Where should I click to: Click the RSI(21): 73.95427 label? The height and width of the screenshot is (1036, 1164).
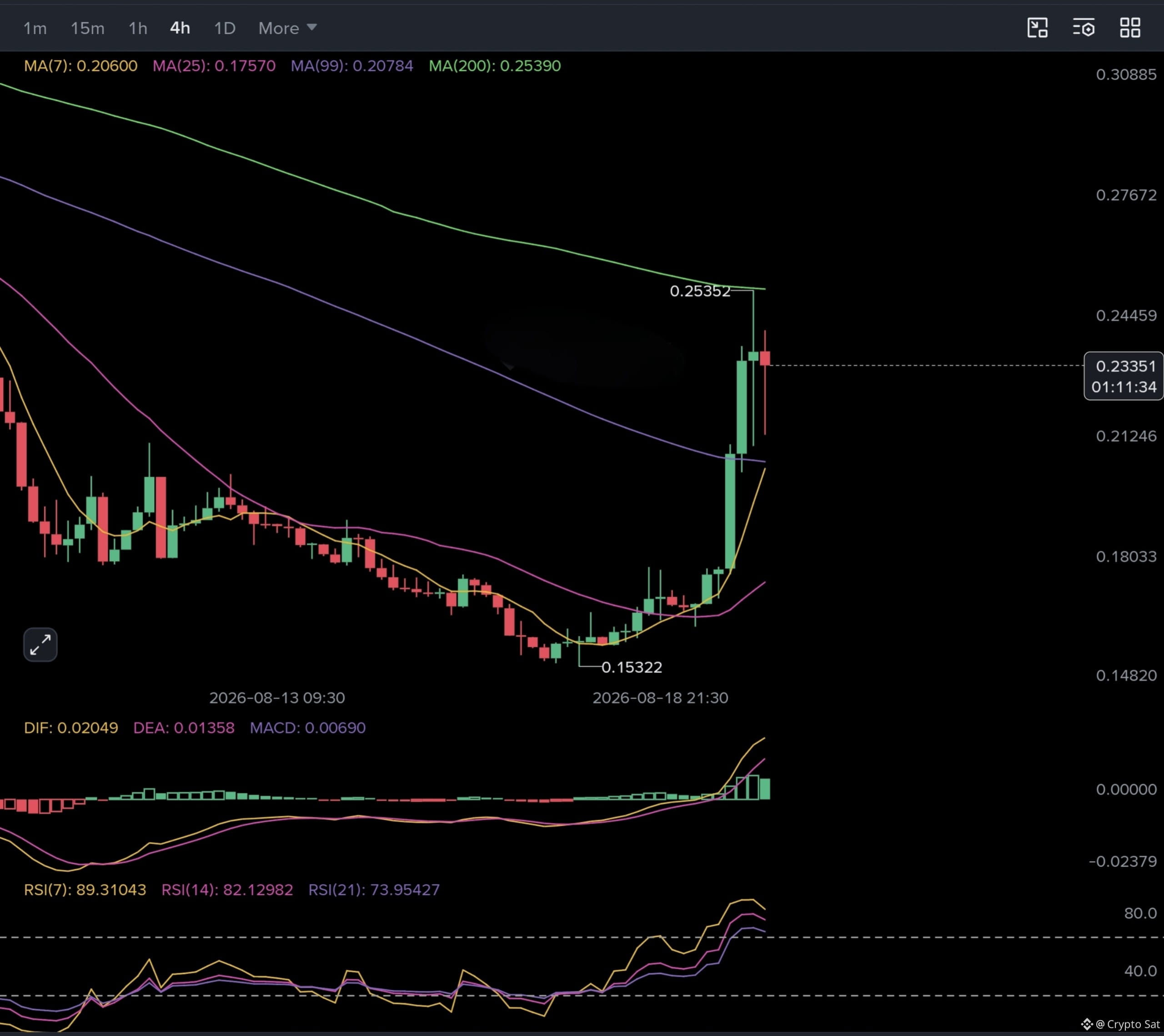(x=374, y=890)
